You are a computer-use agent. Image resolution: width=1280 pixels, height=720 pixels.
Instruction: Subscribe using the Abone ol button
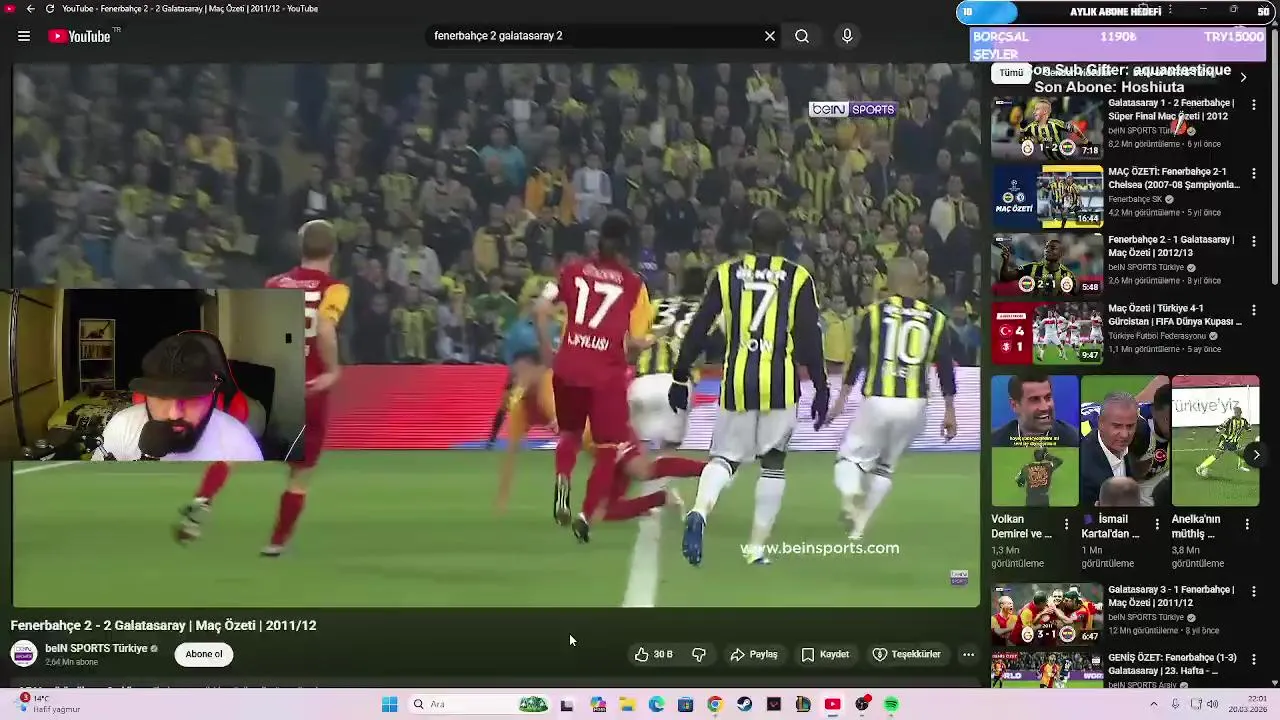[x=204, y=654]
